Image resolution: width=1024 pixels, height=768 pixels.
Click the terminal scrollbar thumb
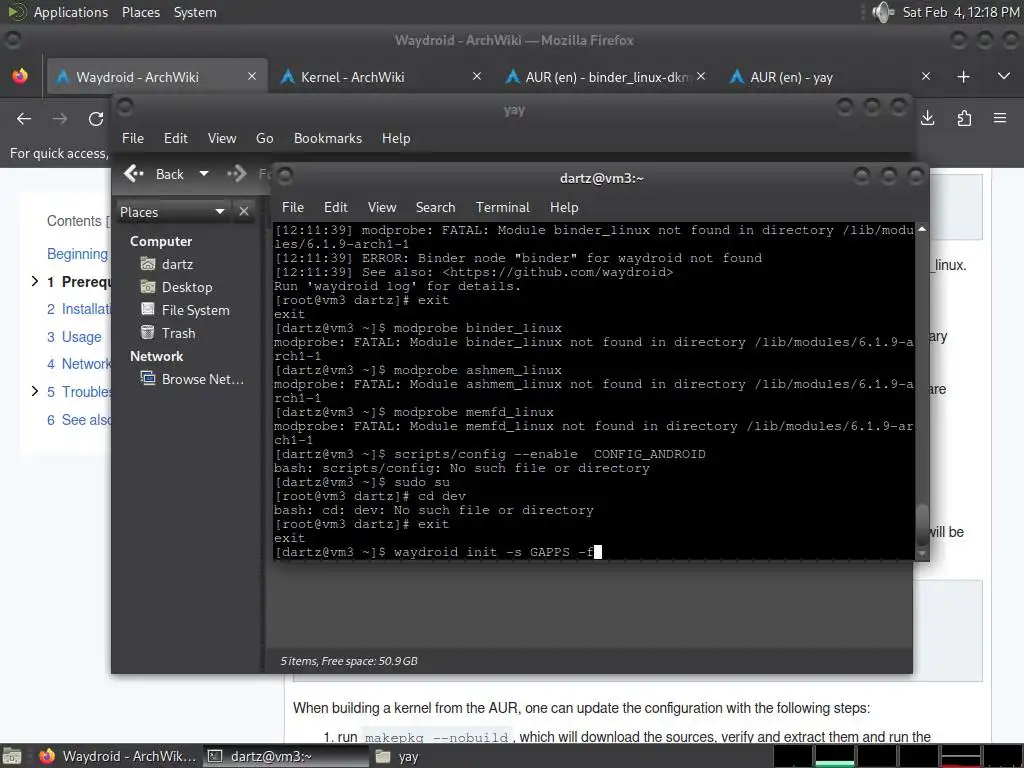click(922, 524)
